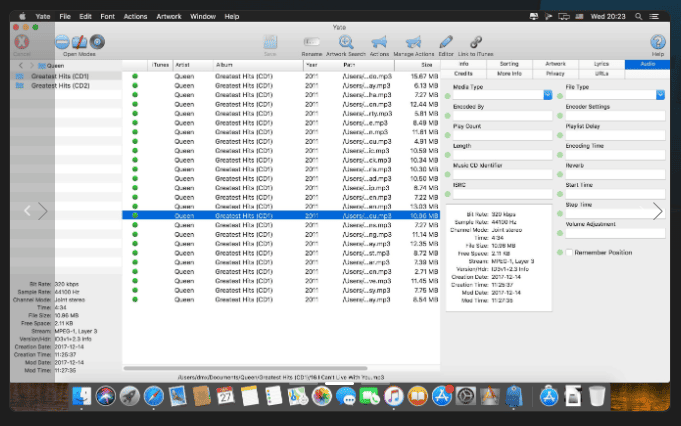Viewport: 681px width, 426px height.
Task: Switch to the Sorting tab
Action: pos(509,64)
